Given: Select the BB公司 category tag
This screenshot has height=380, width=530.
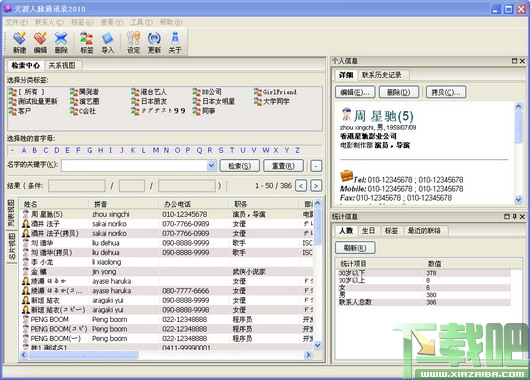Looking at the screenshot, I should [x=207, y=92].
